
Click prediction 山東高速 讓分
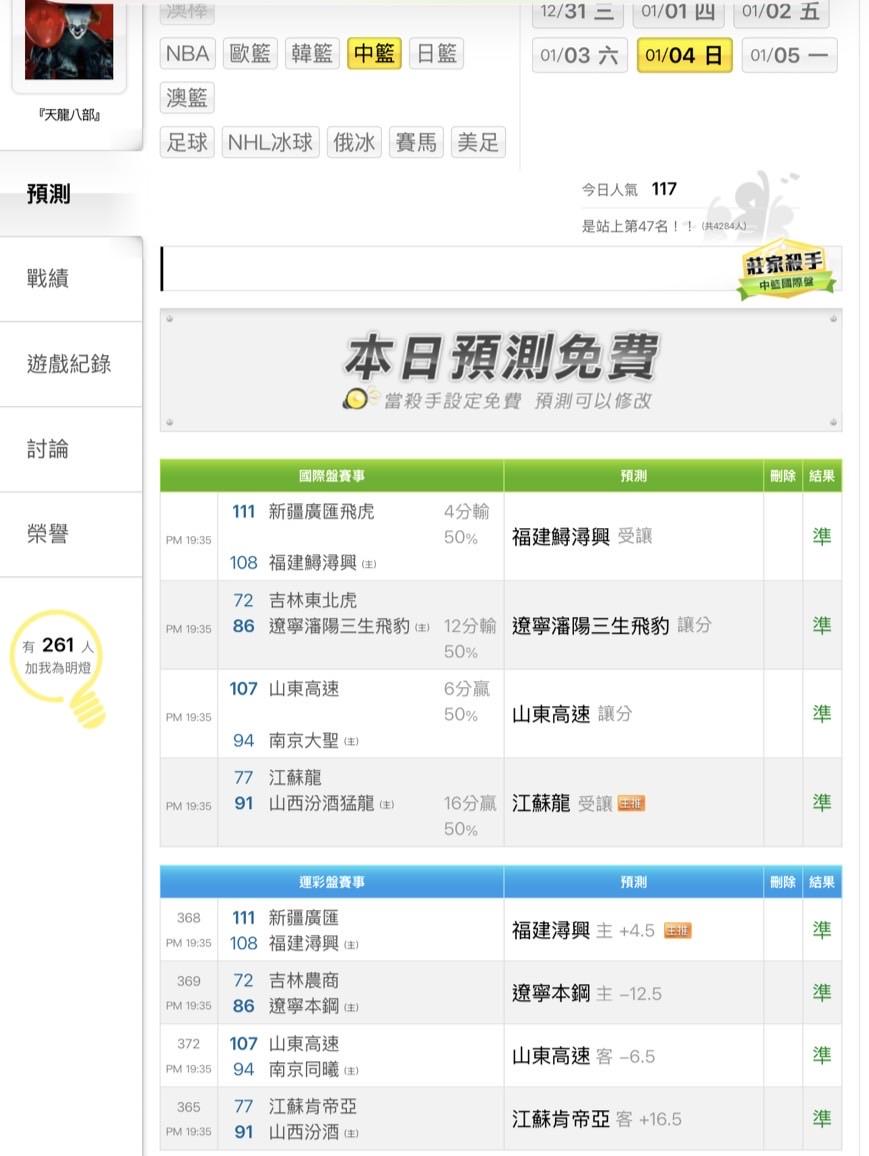[572, 714]
